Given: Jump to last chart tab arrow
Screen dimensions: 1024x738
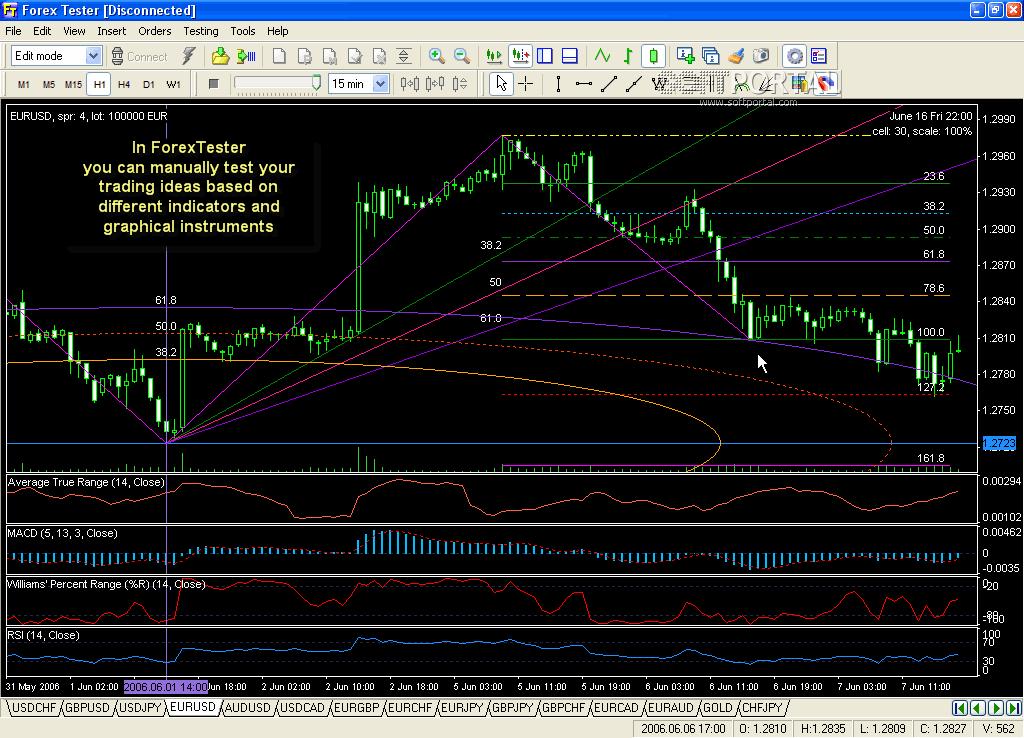Looking at the screenshot, I should (x=1014, y=708).
